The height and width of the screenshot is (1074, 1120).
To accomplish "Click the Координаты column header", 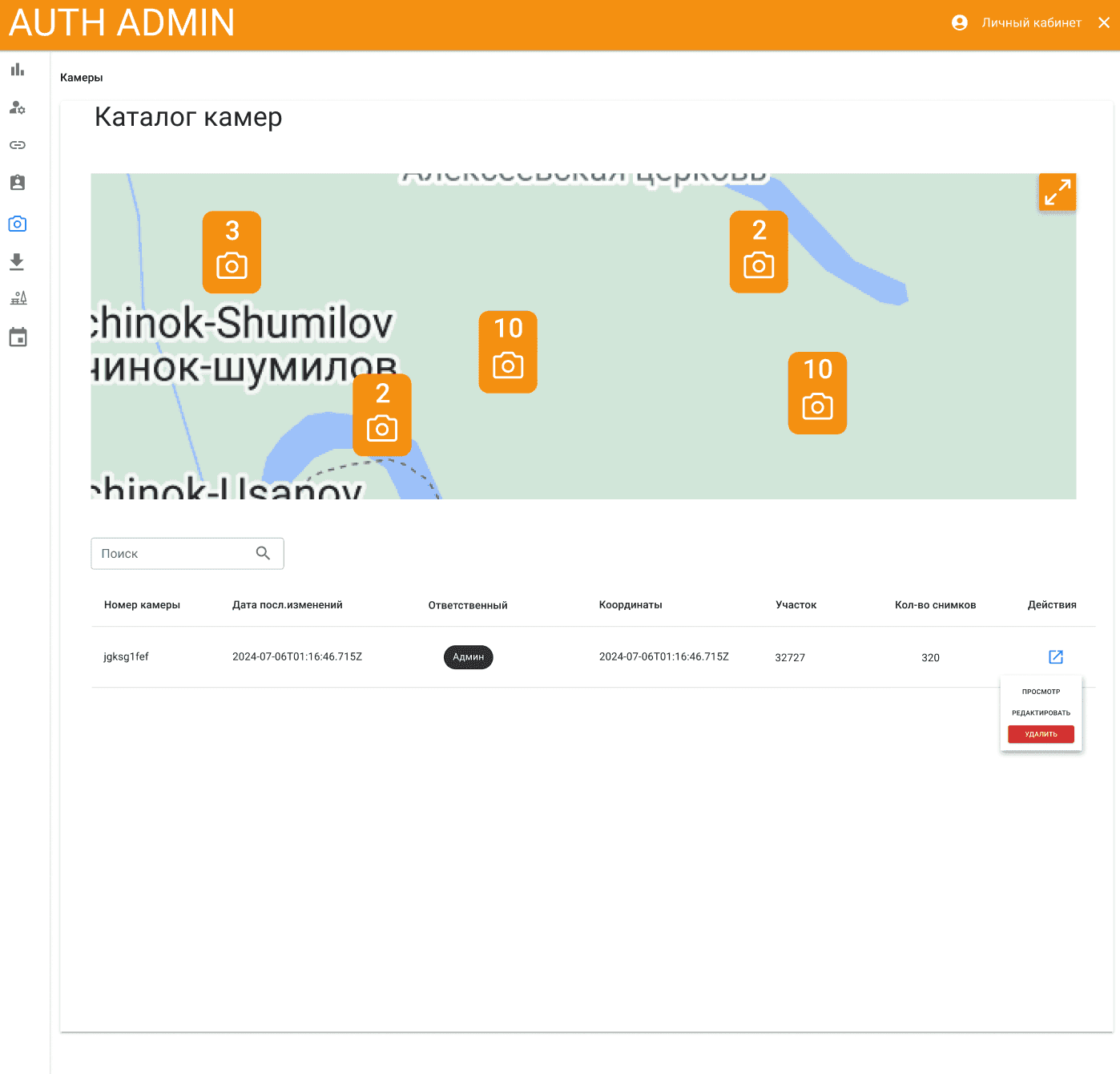I will tap(631, 605).
